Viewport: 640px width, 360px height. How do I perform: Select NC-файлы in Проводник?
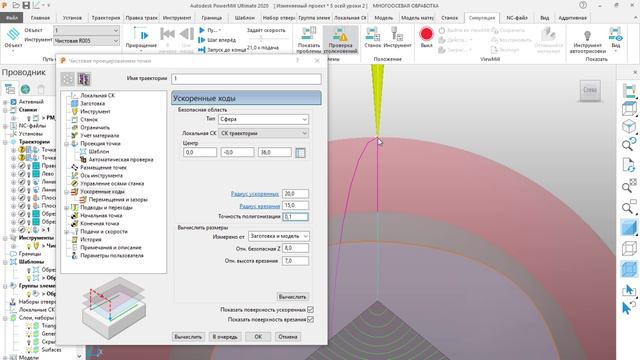tap(32, 126)
